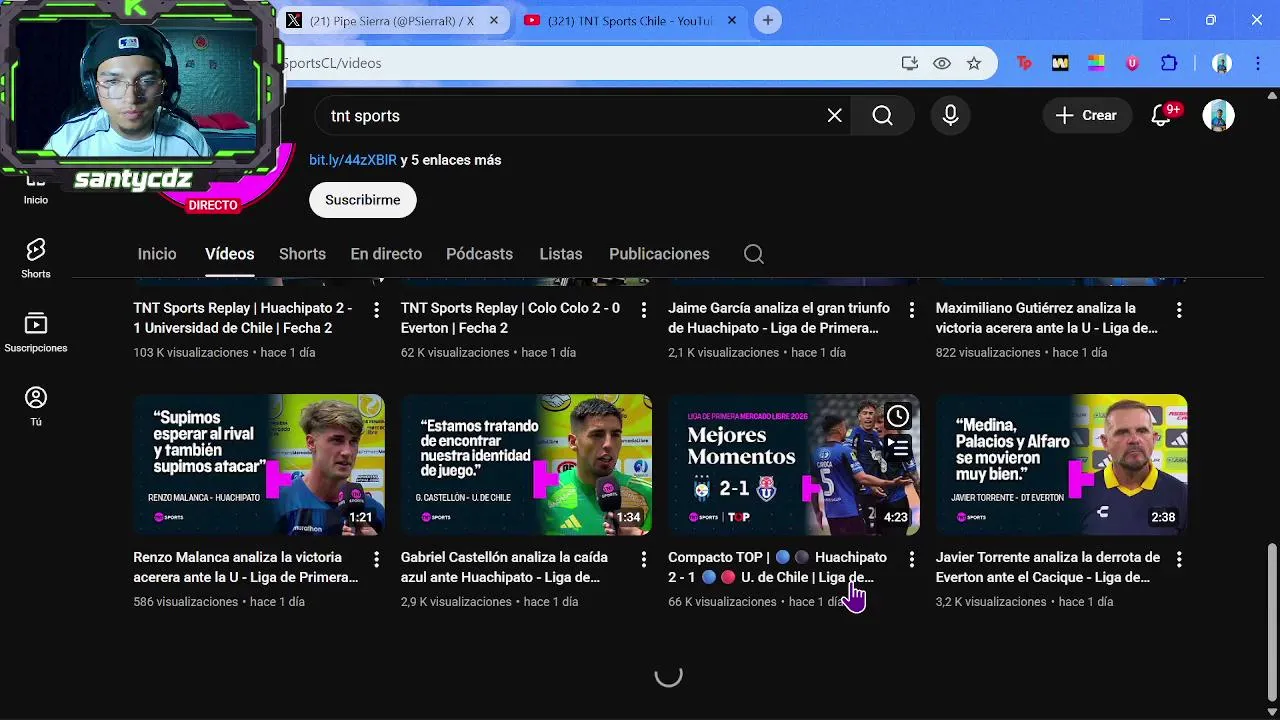The image size is (1280, 720).
Task: Open options for the Maximiliano Gutiérrez video
Action: tap(1179, 311)
